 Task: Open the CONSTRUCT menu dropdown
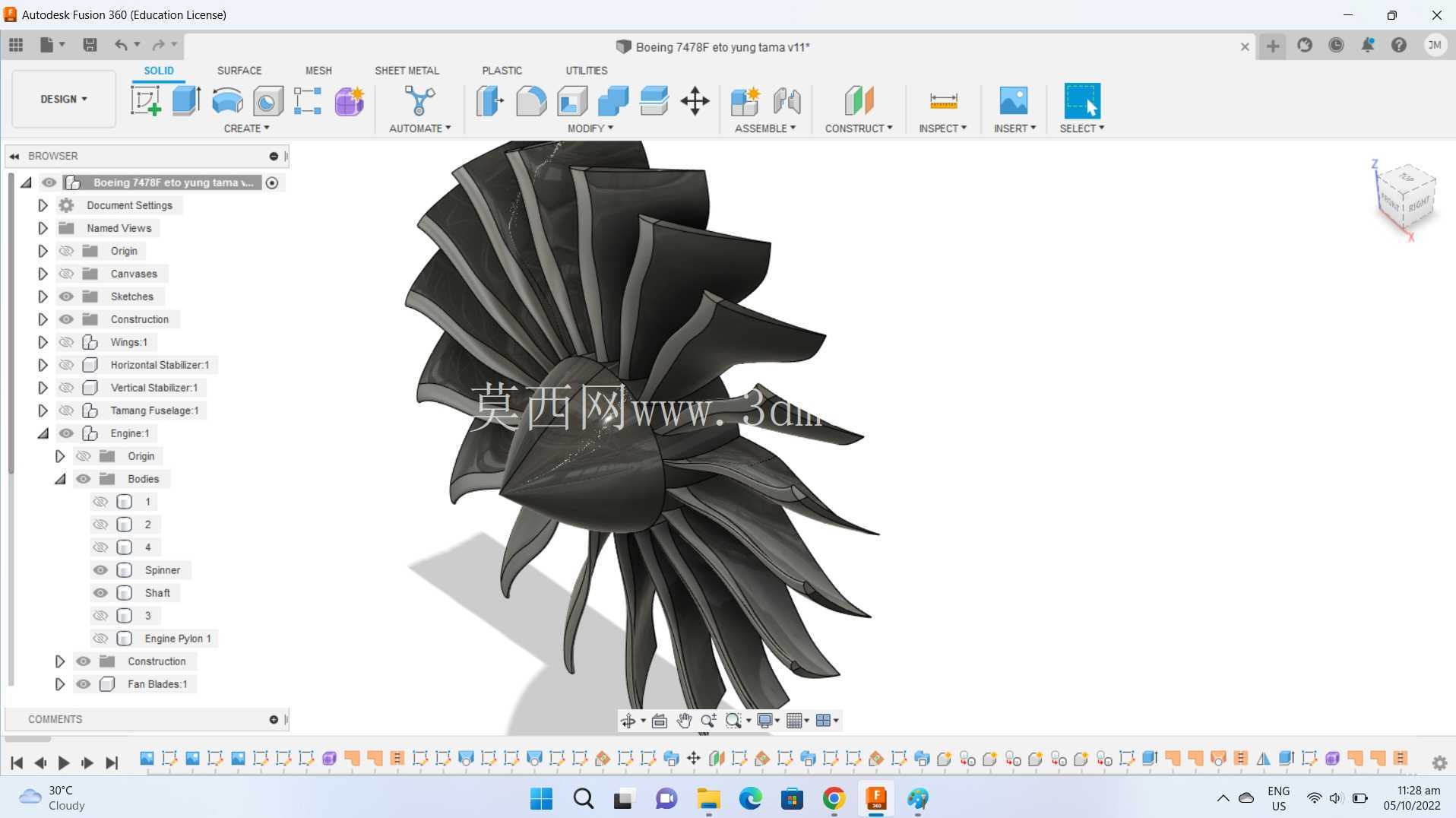click(x=859, y=128)
